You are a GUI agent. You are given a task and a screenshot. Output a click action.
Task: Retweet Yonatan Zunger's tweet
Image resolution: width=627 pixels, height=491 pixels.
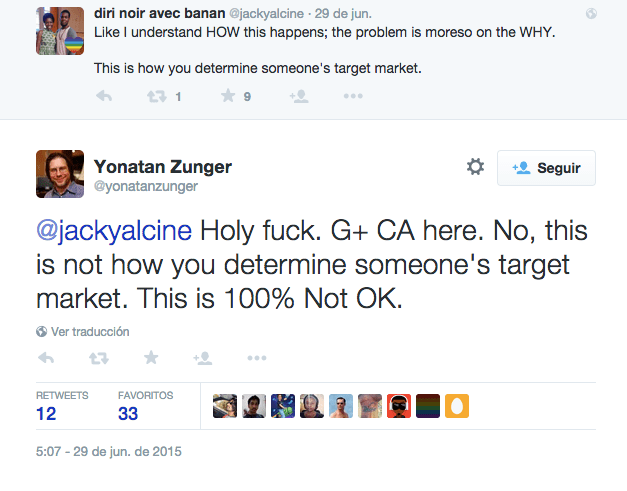[99, 358]
